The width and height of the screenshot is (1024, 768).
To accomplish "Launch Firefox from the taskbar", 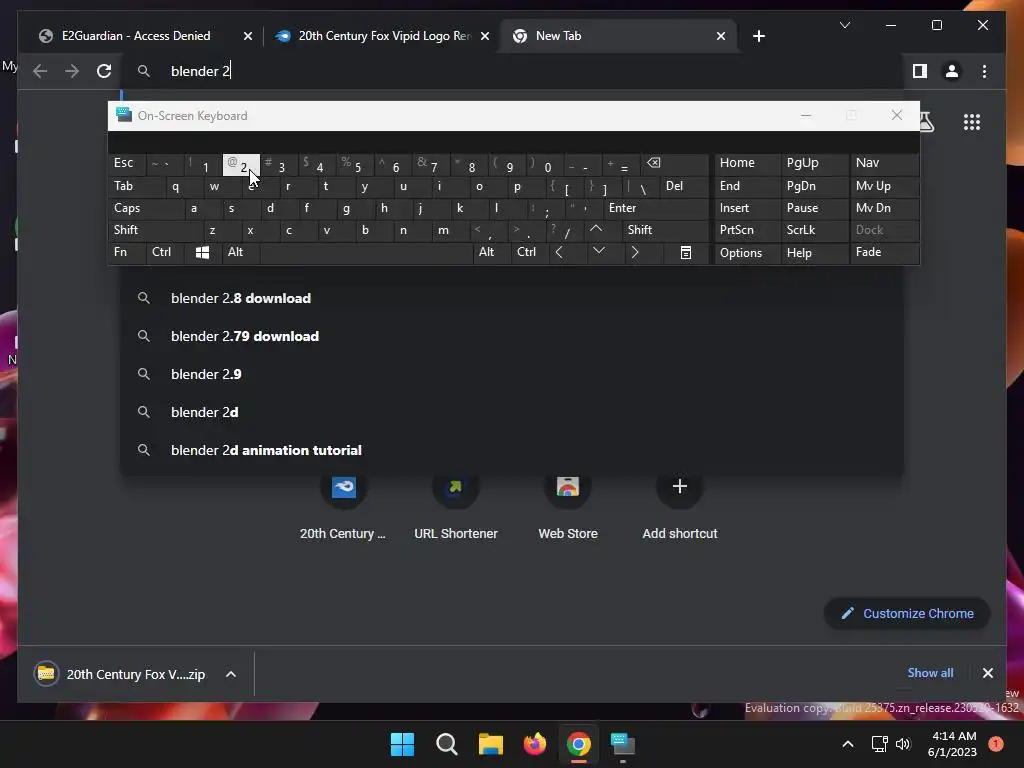I will 535,744.
